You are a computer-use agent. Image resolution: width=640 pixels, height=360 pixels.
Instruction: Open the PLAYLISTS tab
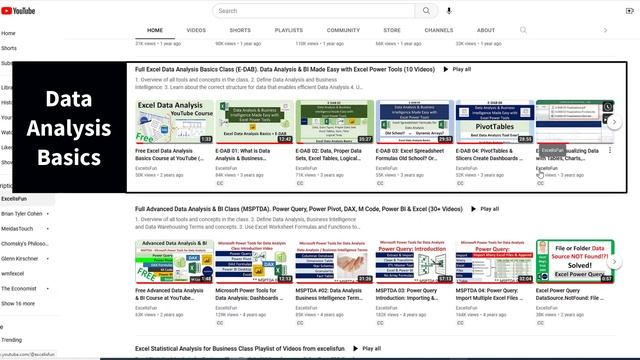click(x=289, y=30)
